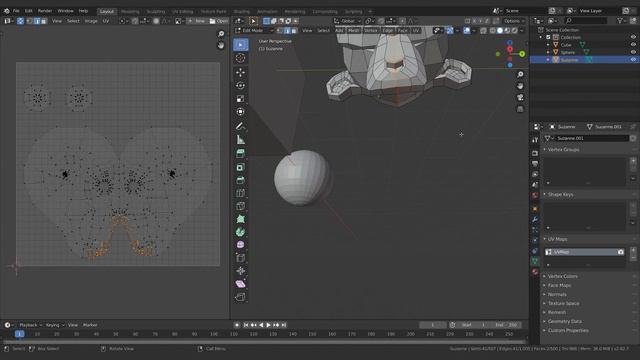640x360 pixels.
Task: Enable edge select mode in 3D viewport
Action: coord(287,31)
